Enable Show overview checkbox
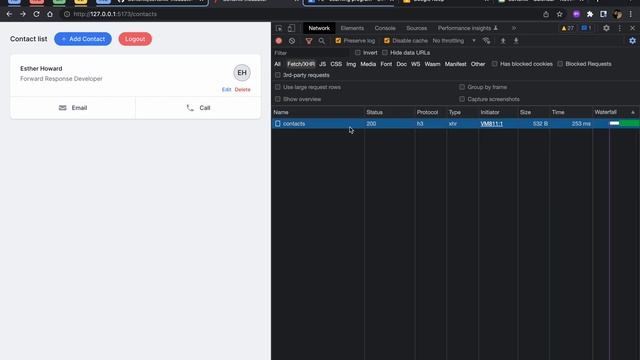The height and width of the screenshot is (360, 640). [x=278, y=99]
